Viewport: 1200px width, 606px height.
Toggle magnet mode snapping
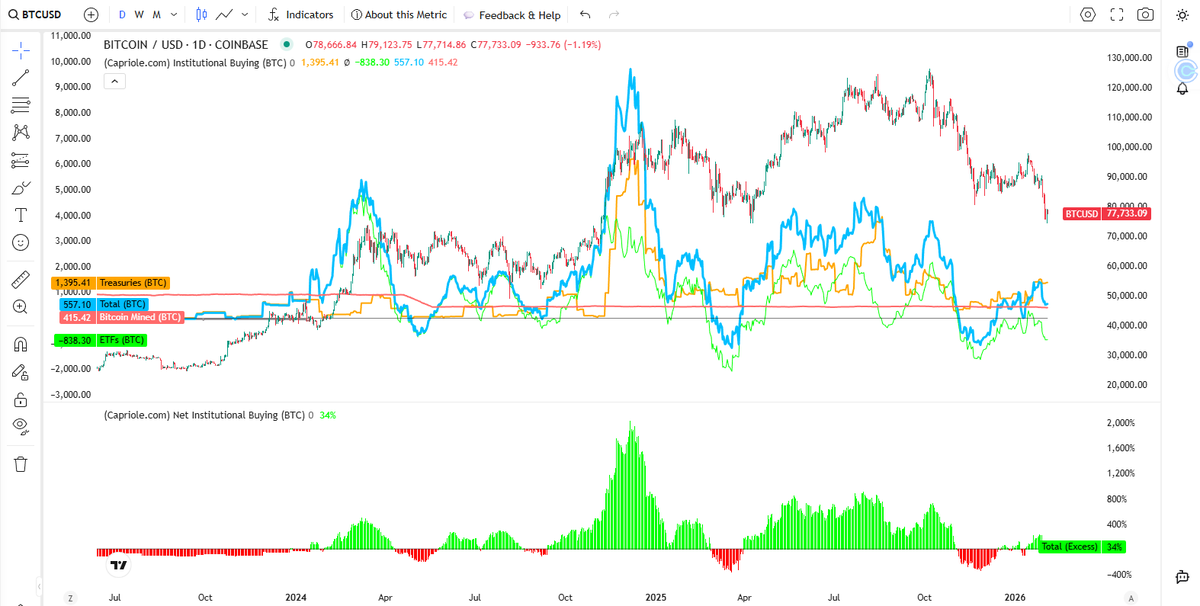click(20, 345)
